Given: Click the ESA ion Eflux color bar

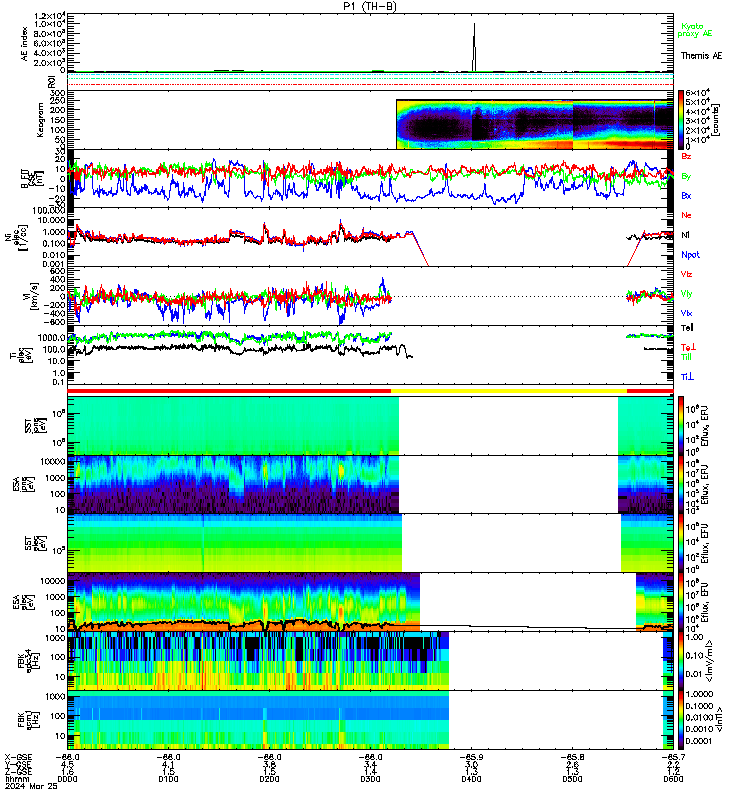Looking at the screenshot, I should [681, 484].
